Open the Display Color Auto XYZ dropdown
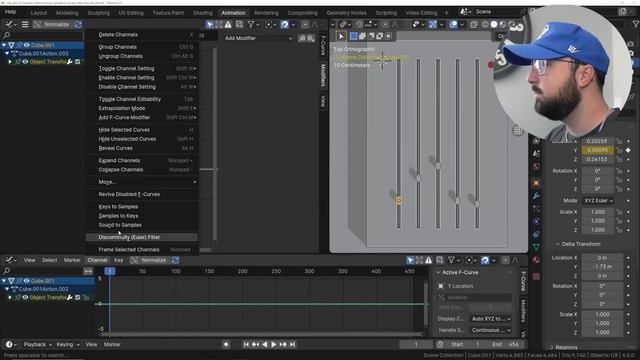This screenshot has height=360, width=640. (x=491, y=319)
